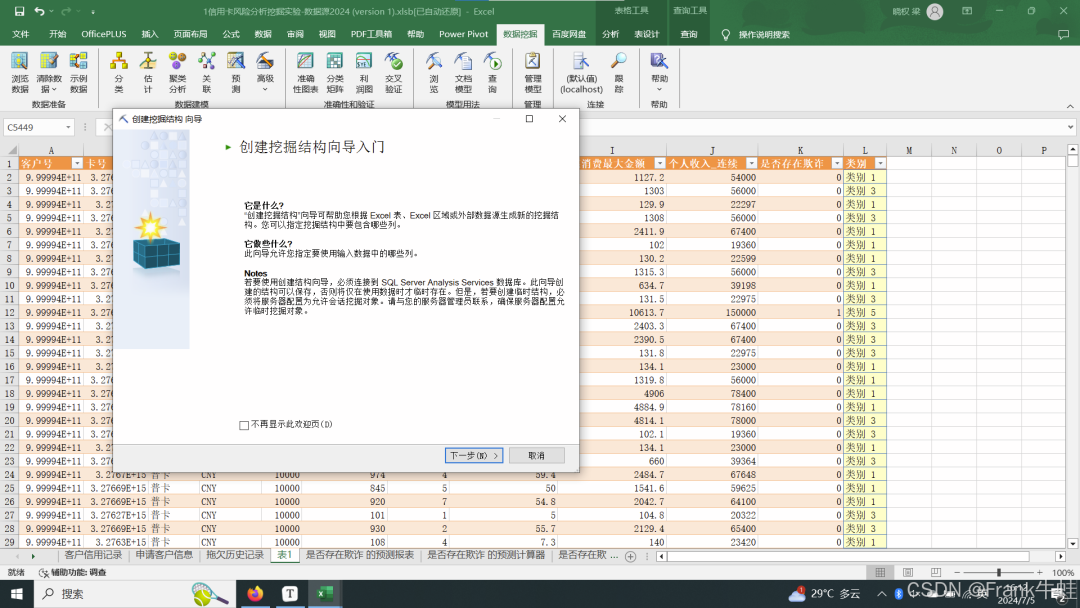Click the 浏览数据 (Explore Data) ribbon icon

20,72
